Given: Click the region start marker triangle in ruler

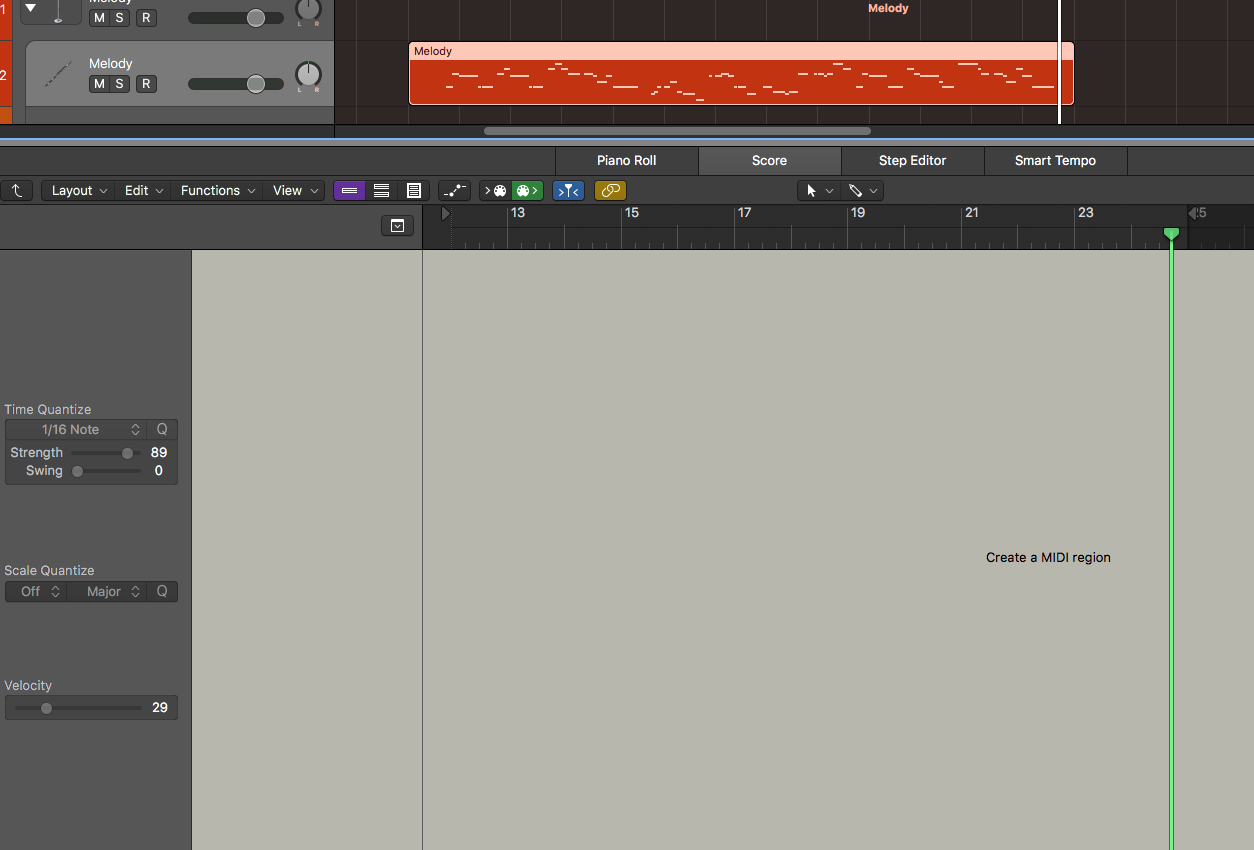Looking at the screenshot, I should (446, 213).
